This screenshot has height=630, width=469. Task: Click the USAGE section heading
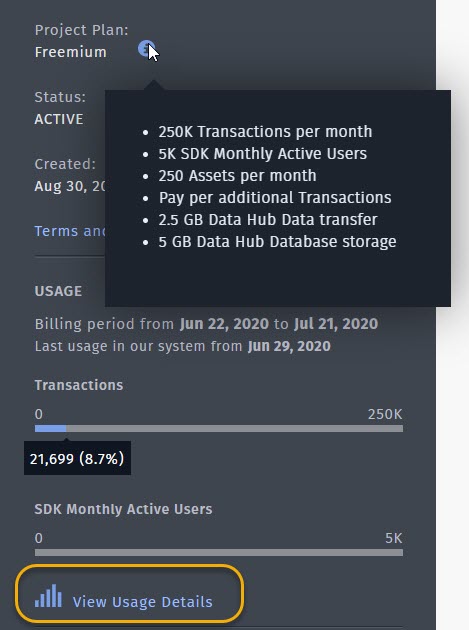pyautogui.click(x=58, y=291)
